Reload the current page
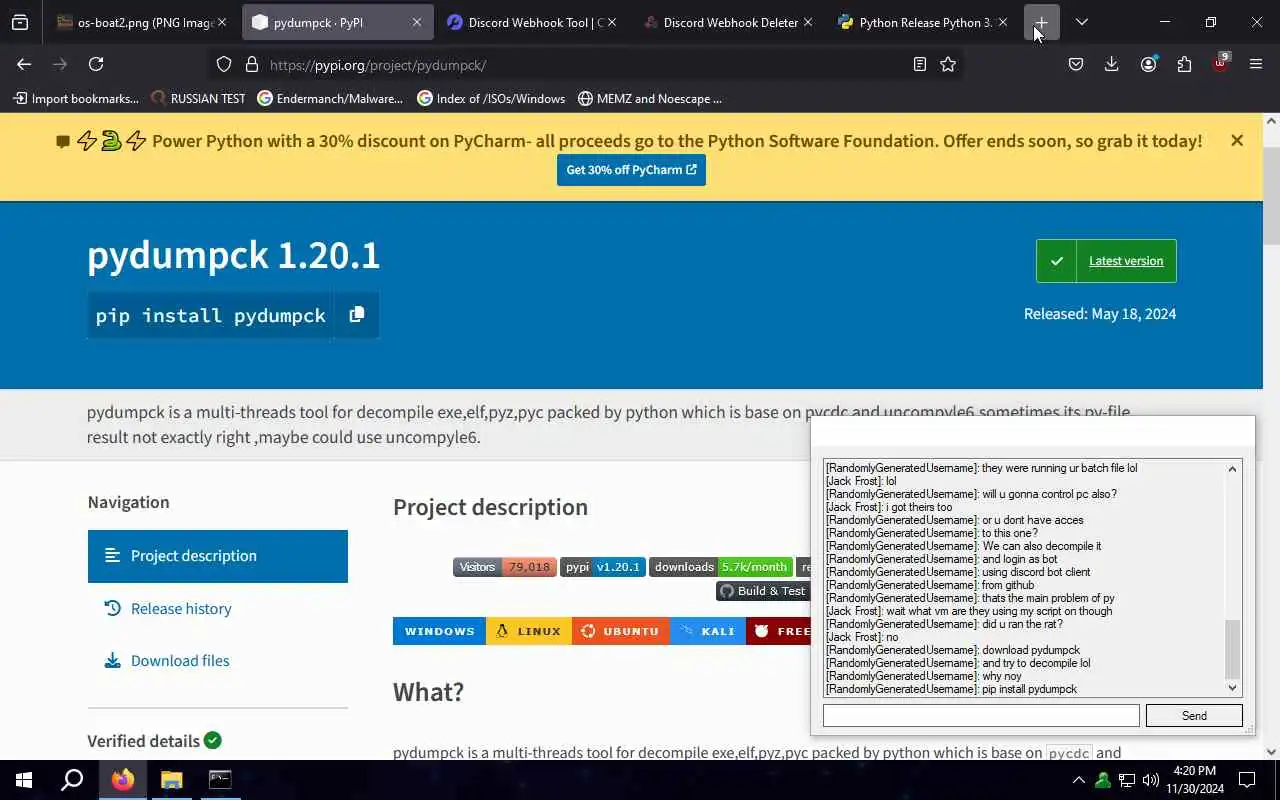1280x800 pixels. click(96, 64)
